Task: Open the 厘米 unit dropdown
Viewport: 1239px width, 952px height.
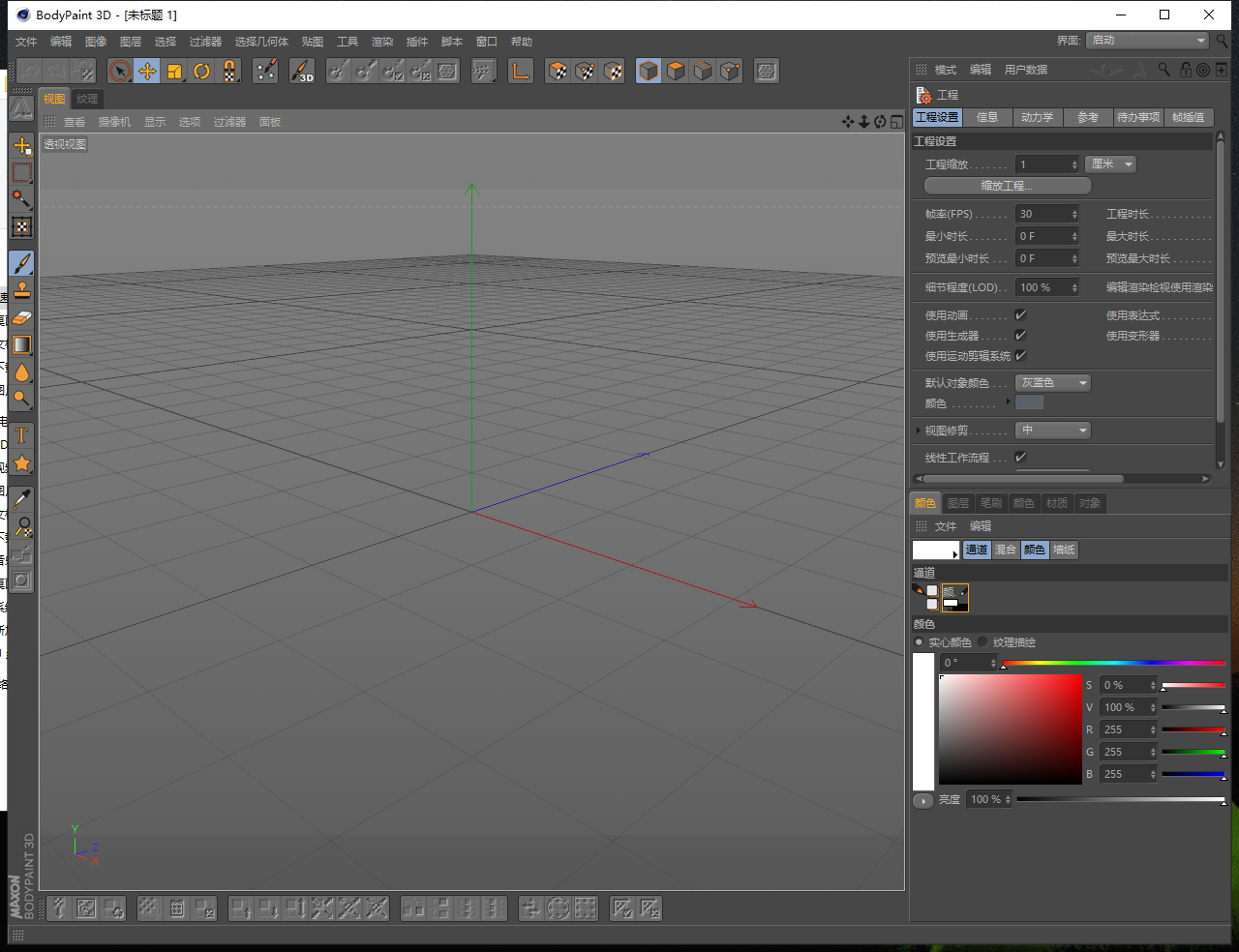Action: [1110, 164]
